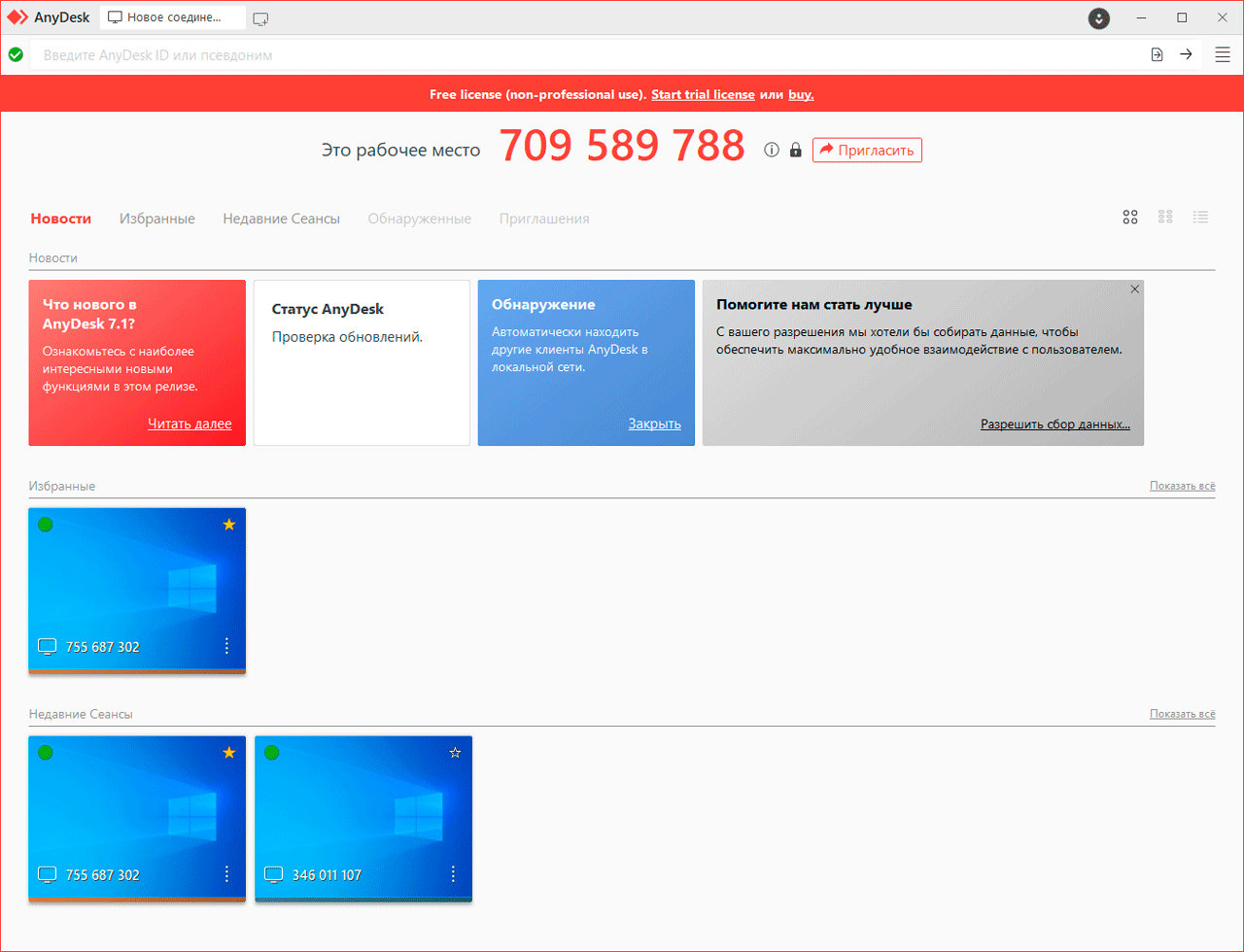The width and height of the screenshot is (1244, 952).
Task: Click the green online dot on the Недавние Сеансы 755 687 302 tile
Action: [46, 752]
